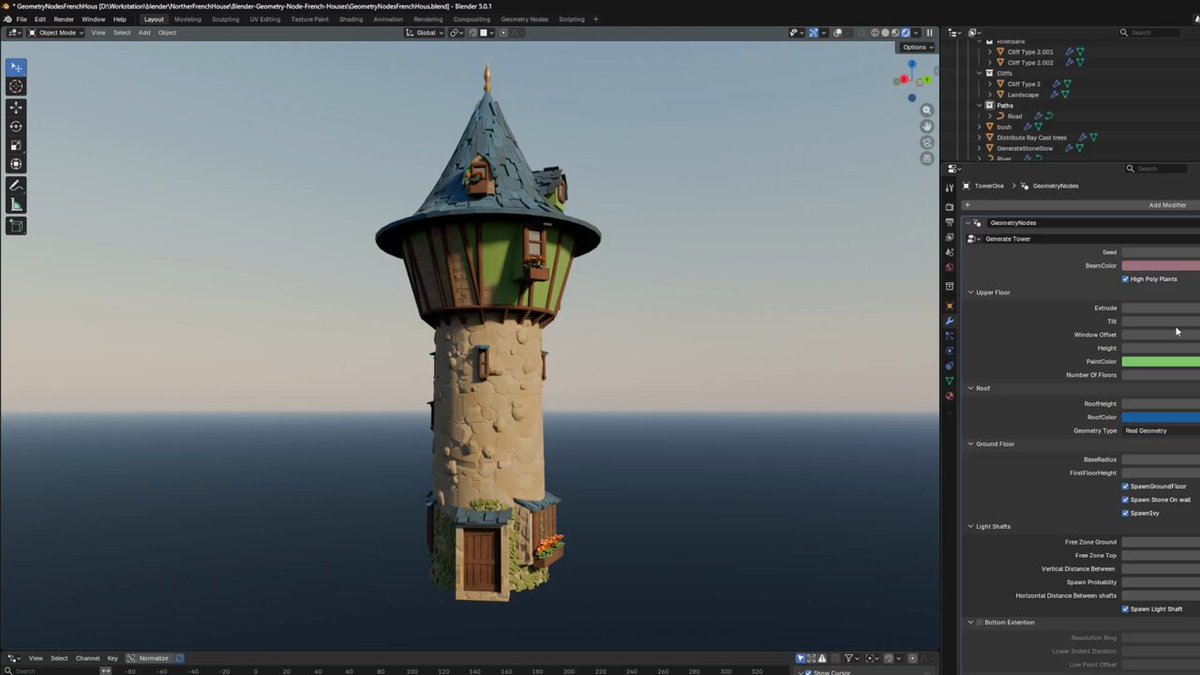The height and width of the screenshot is (675, 1200).
Task: Open the Render menu
Action: (x=63, y=19)
